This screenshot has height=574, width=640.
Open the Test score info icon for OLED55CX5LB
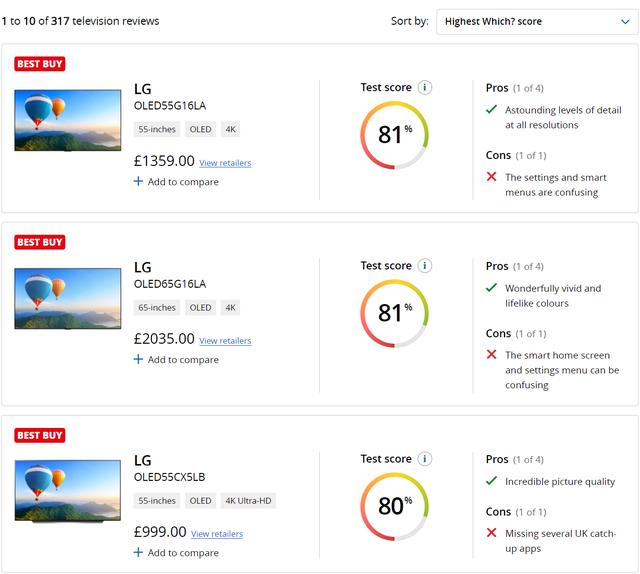(424, 459)
